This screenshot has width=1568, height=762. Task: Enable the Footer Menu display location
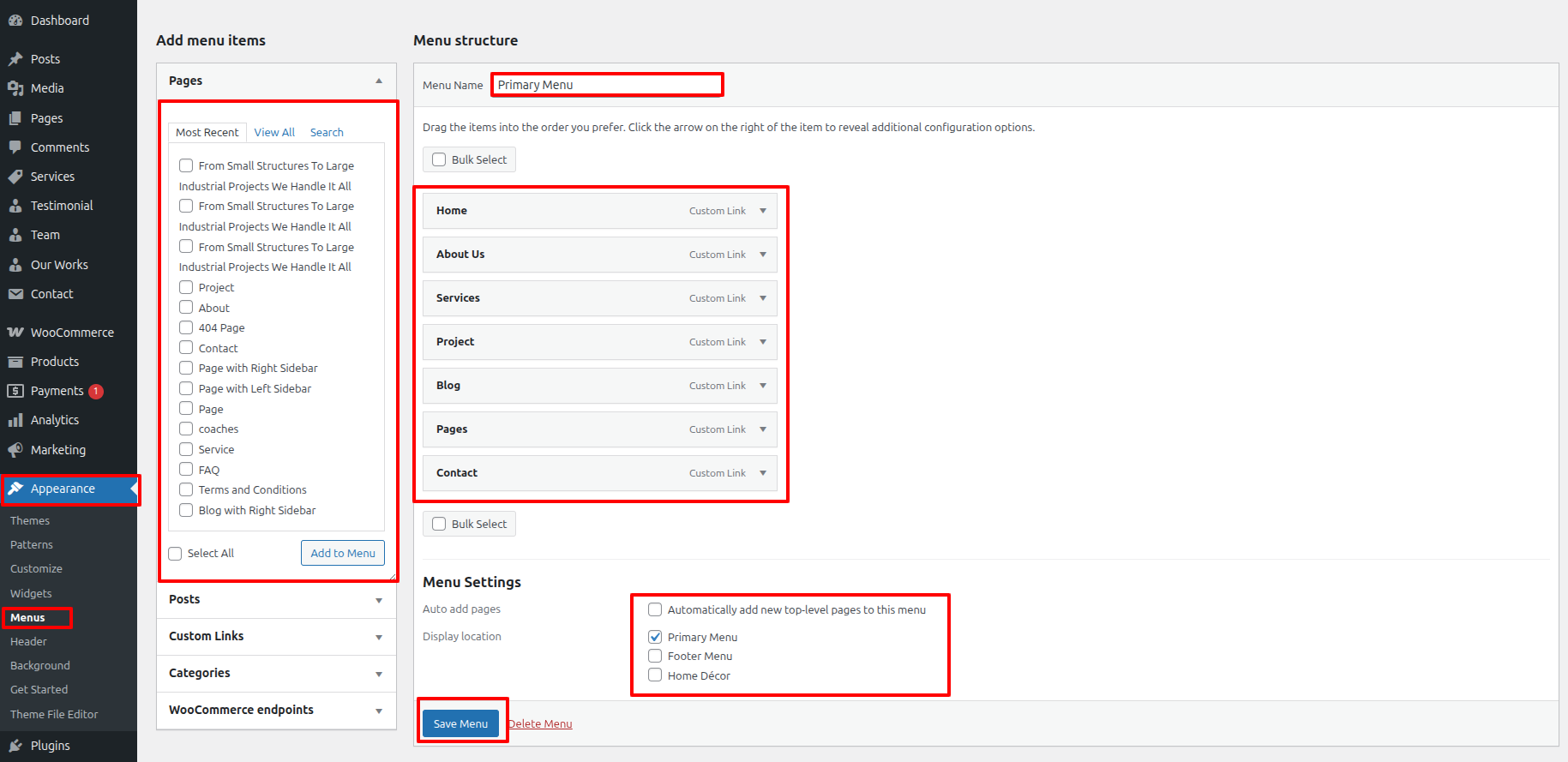coord(655,656)
